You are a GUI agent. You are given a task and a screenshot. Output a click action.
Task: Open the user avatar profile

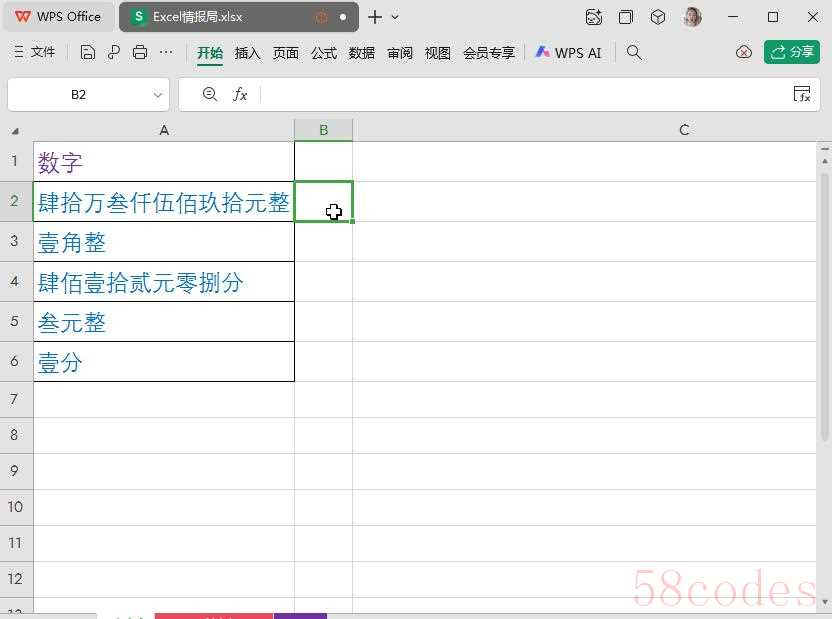(692, 17)
